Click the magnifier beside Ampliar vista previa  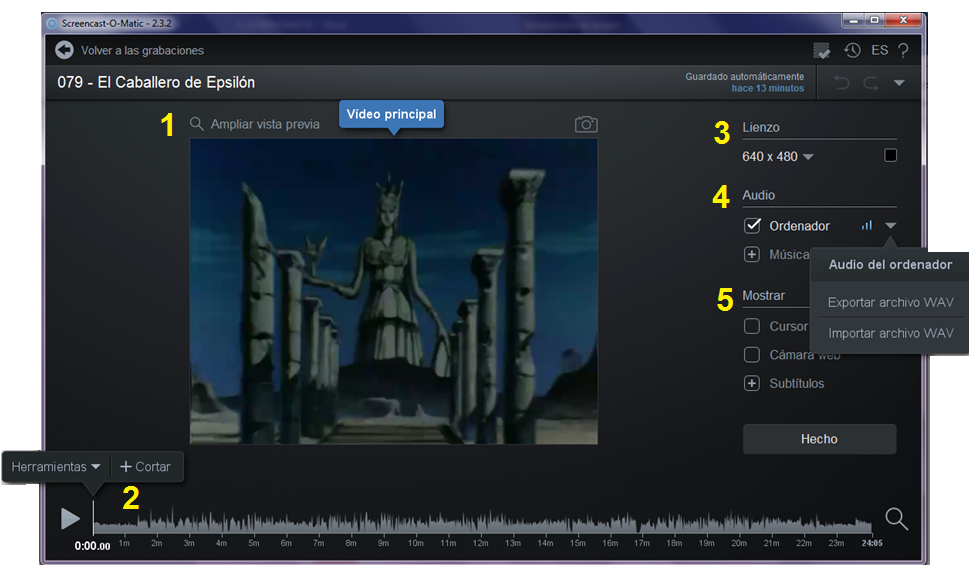196,124
